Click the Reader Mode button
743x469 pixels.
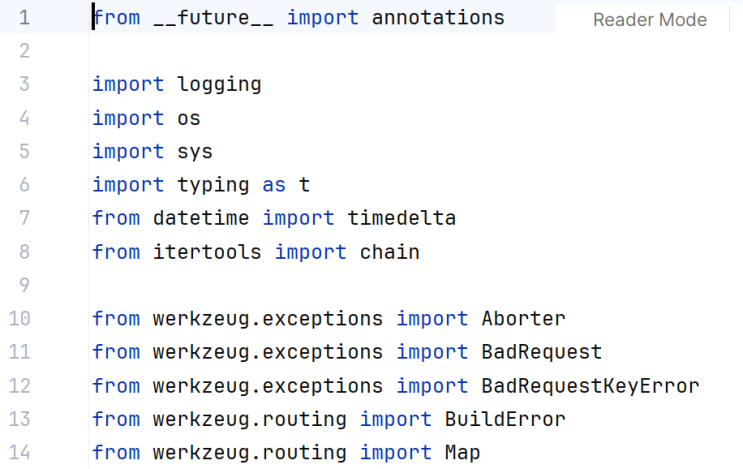click(649, 20)
